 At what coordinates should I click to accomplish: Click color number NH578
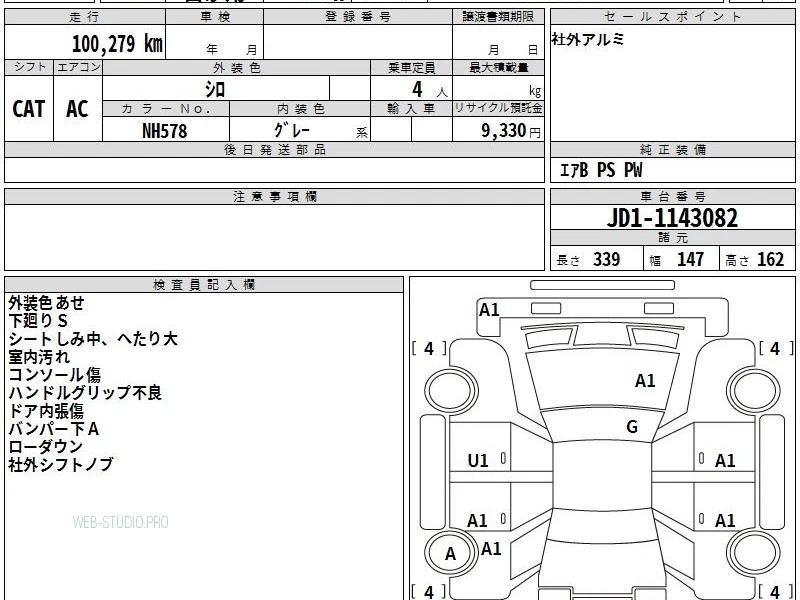coord(164,131)
